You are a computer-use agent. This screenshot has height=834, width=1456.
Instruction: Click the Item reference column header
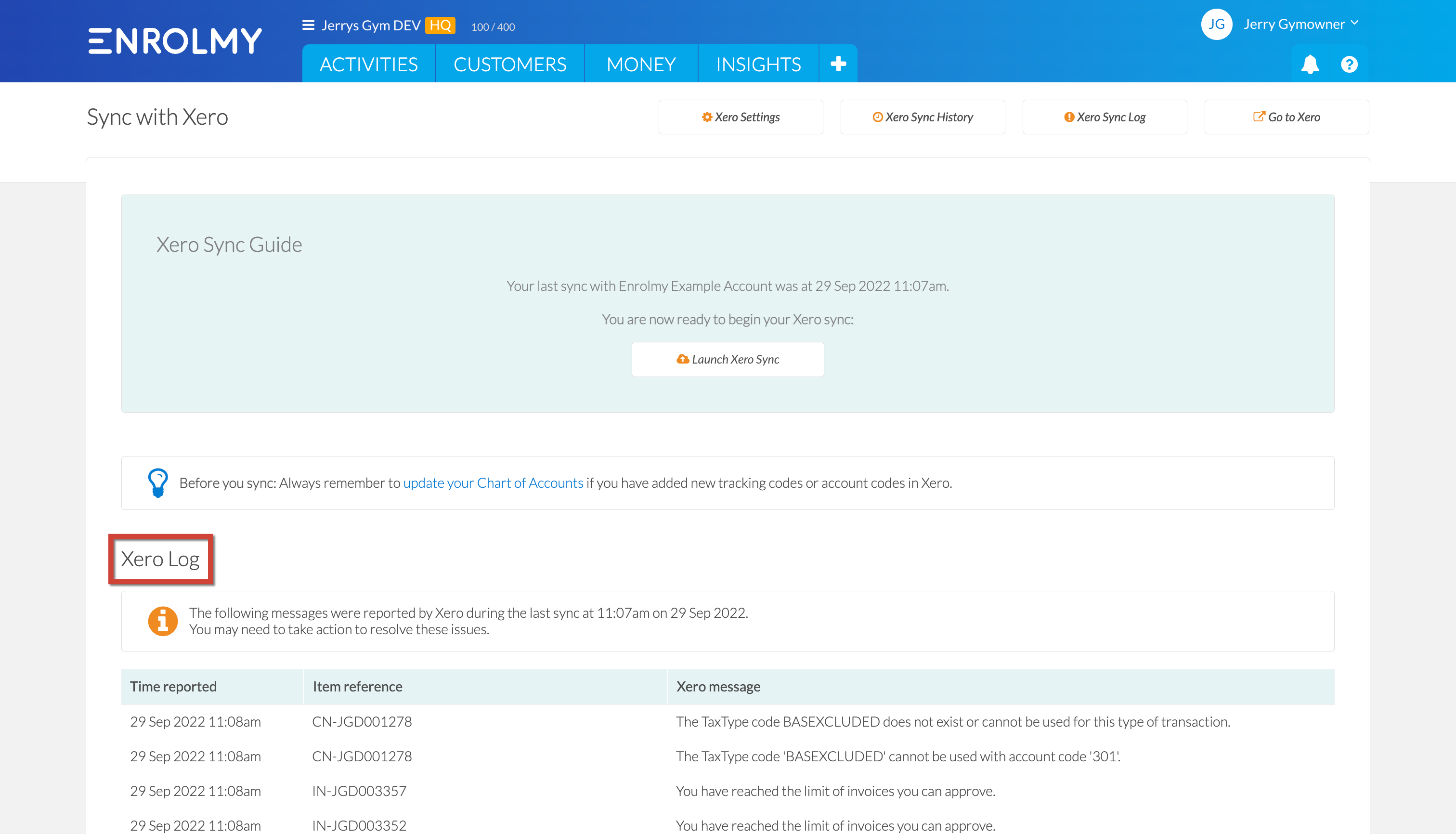[485, 686]
